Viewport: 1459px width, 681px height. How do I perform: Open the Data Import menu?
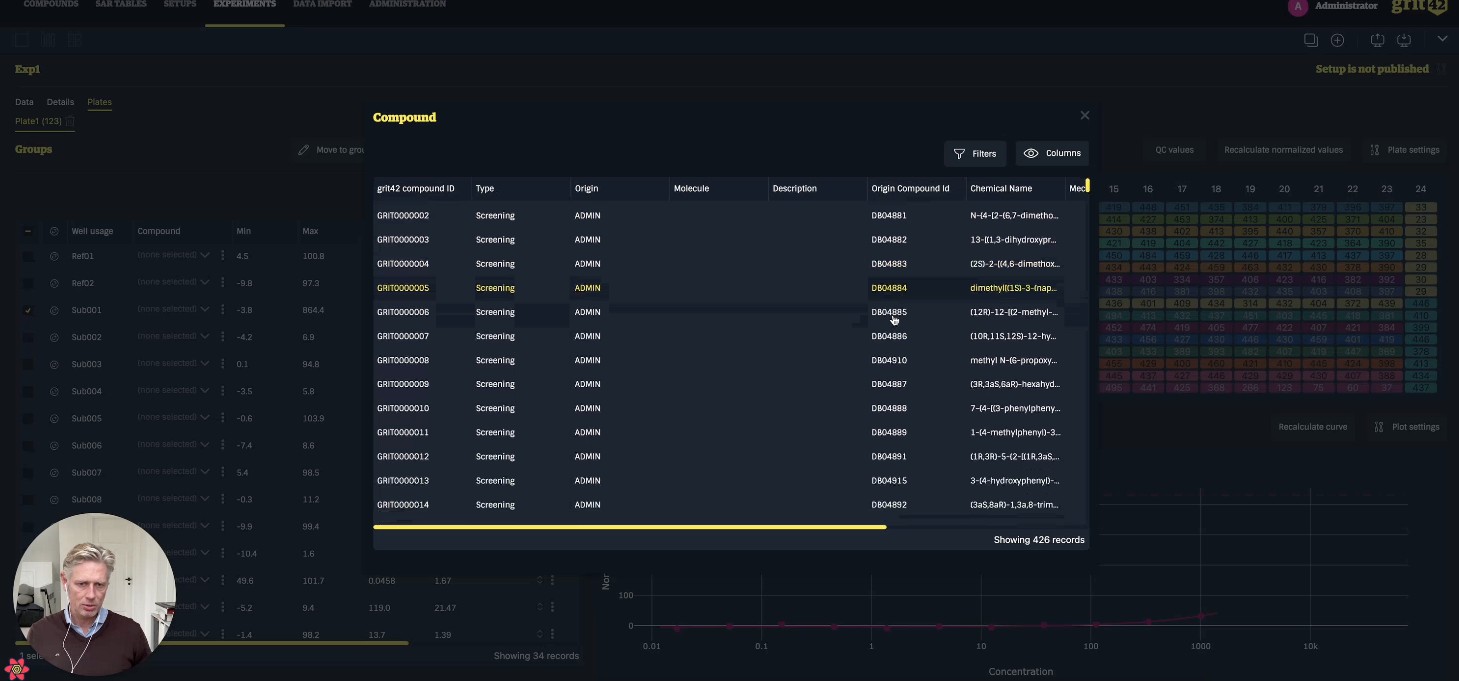point(322,5)
